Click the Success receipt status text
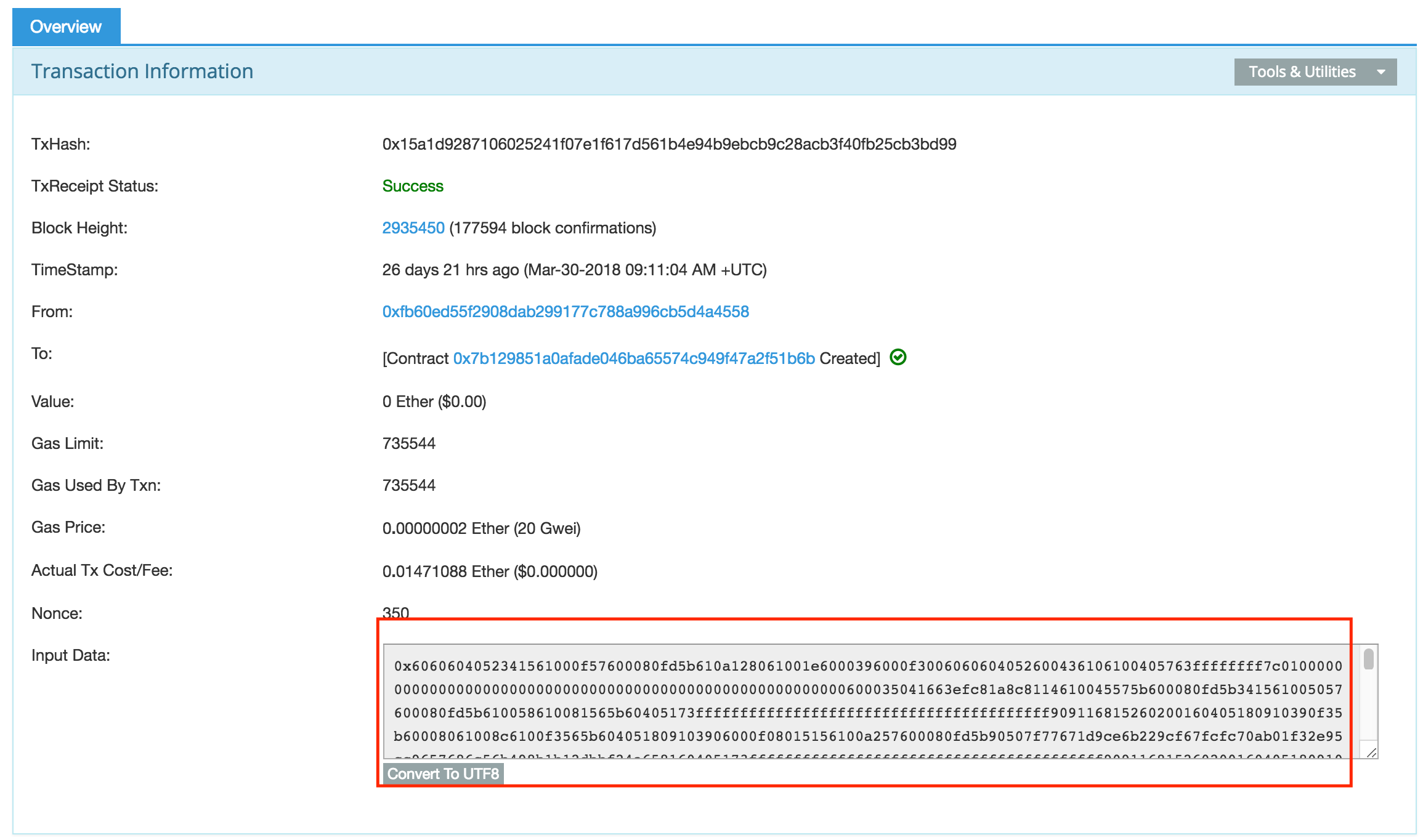This screenshot has height=840, width=1423. [x=412, y=186]
